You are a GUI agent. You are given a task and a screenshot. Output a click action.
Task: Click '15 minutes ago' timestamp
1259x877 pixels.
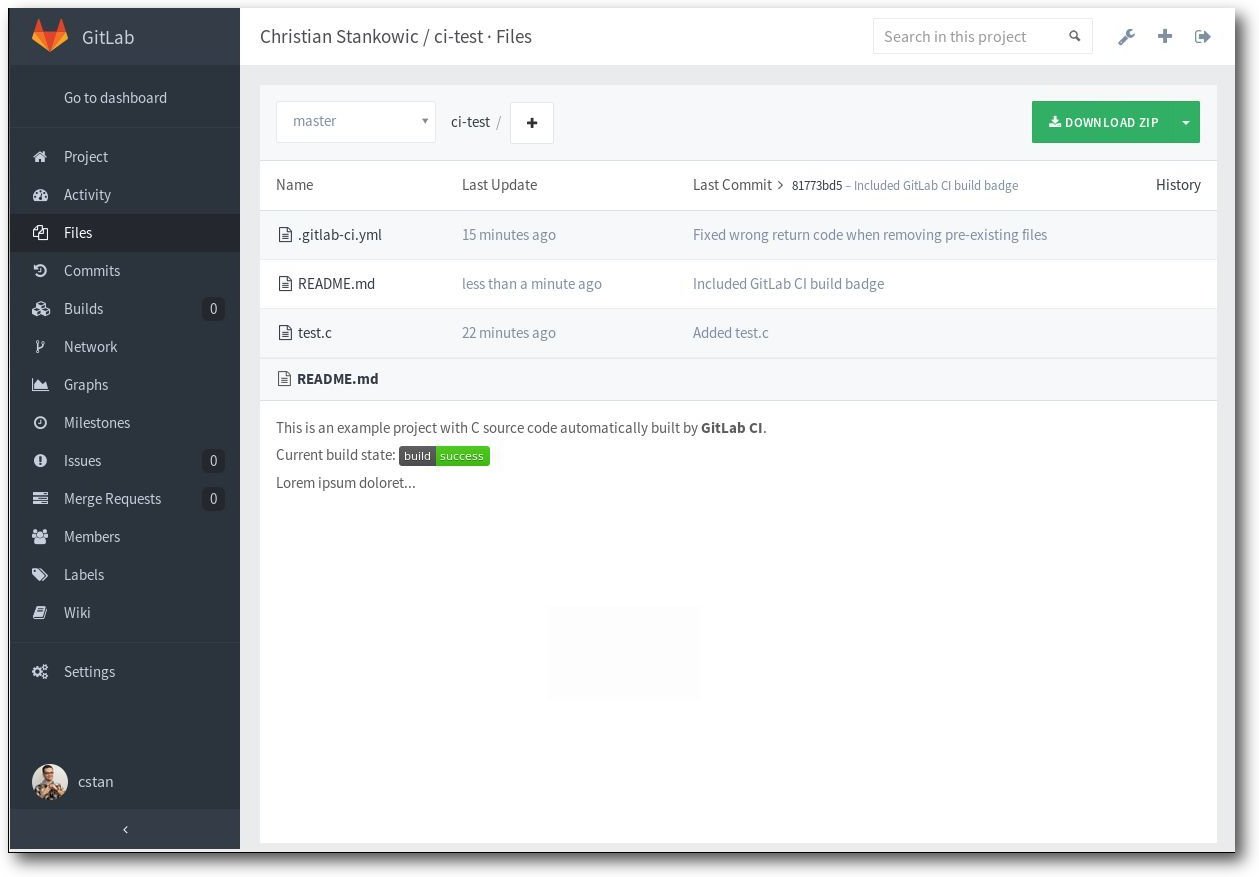tap(509, 235)
